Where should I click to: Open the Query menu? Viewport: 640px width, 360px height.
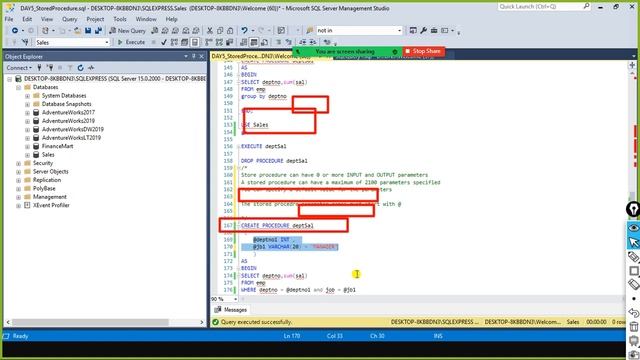[69, 19]
